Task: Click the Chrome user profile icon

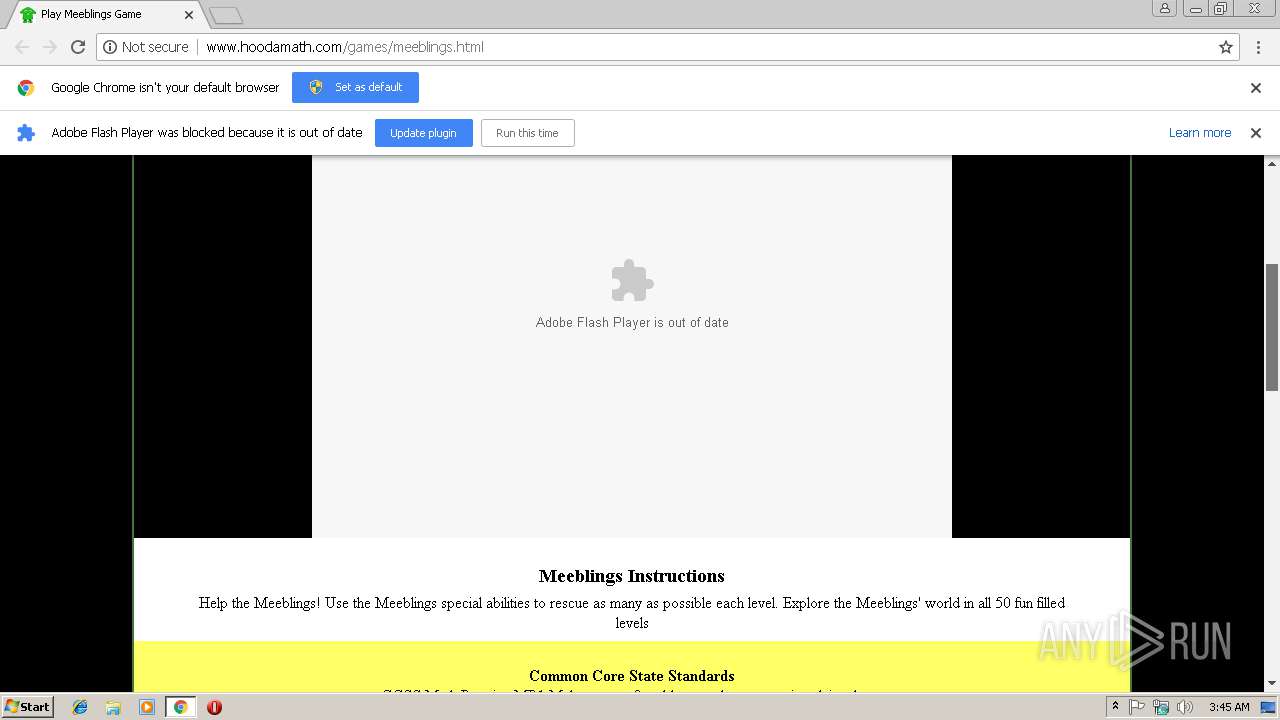Action: point(1165,8)
